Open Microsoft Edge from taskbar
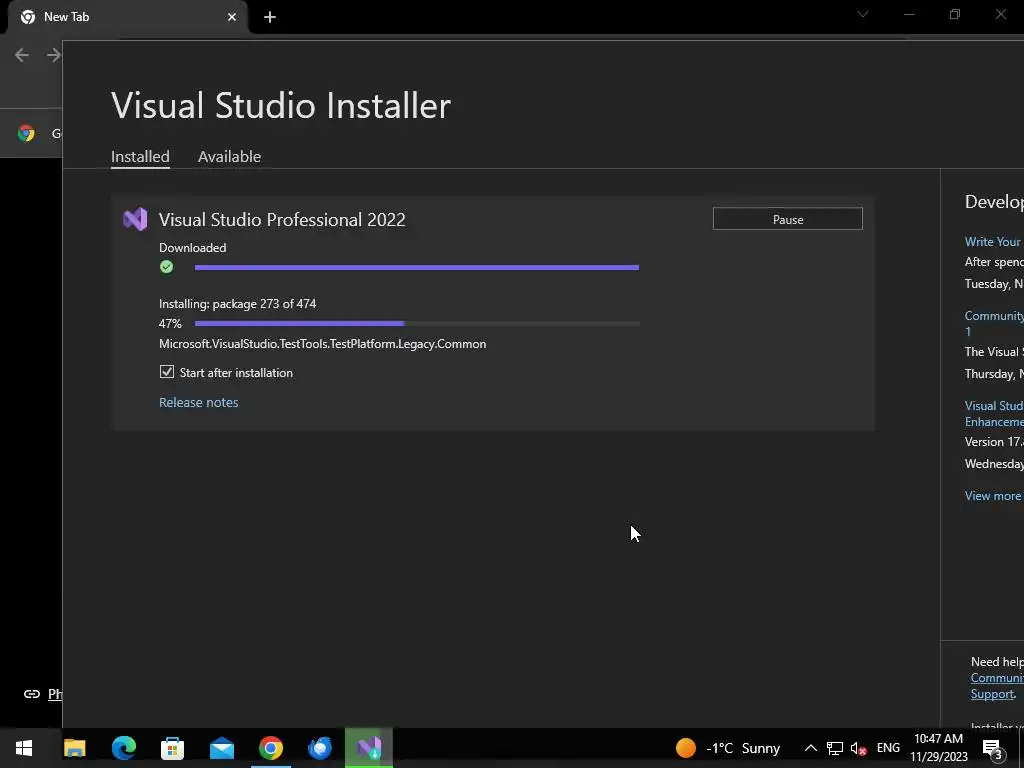Image resolution: width=1024 pixels, height=768 pixels. pos(123,748)
